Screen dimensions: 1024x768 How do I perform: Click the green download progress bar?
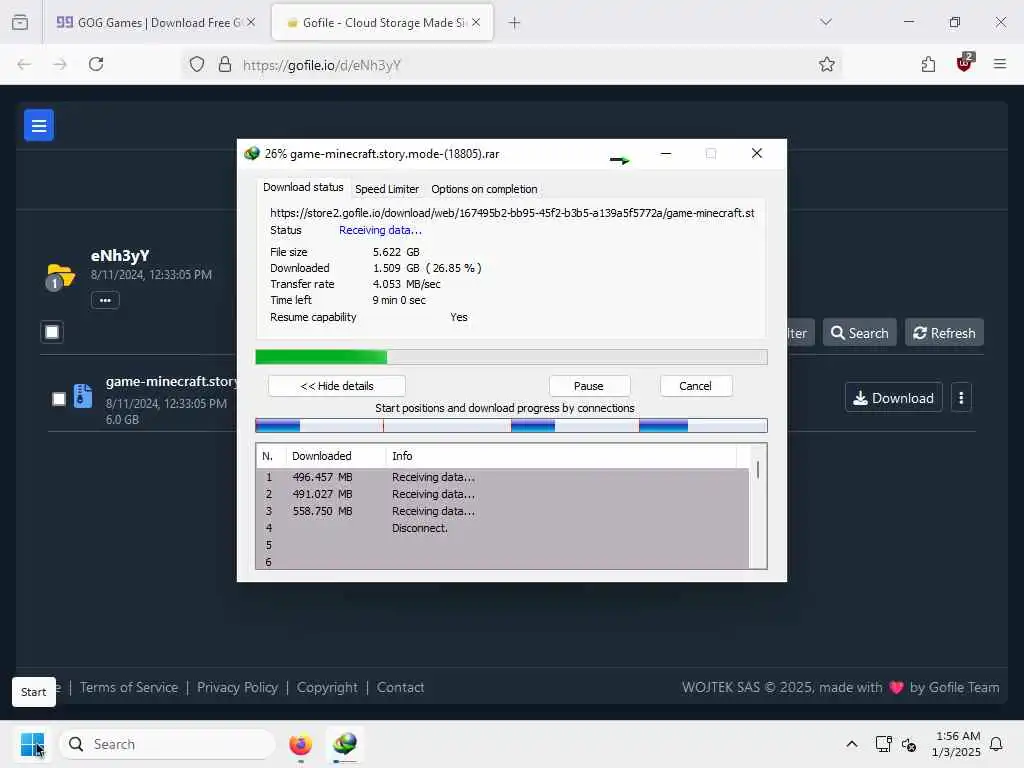[511, 357]
